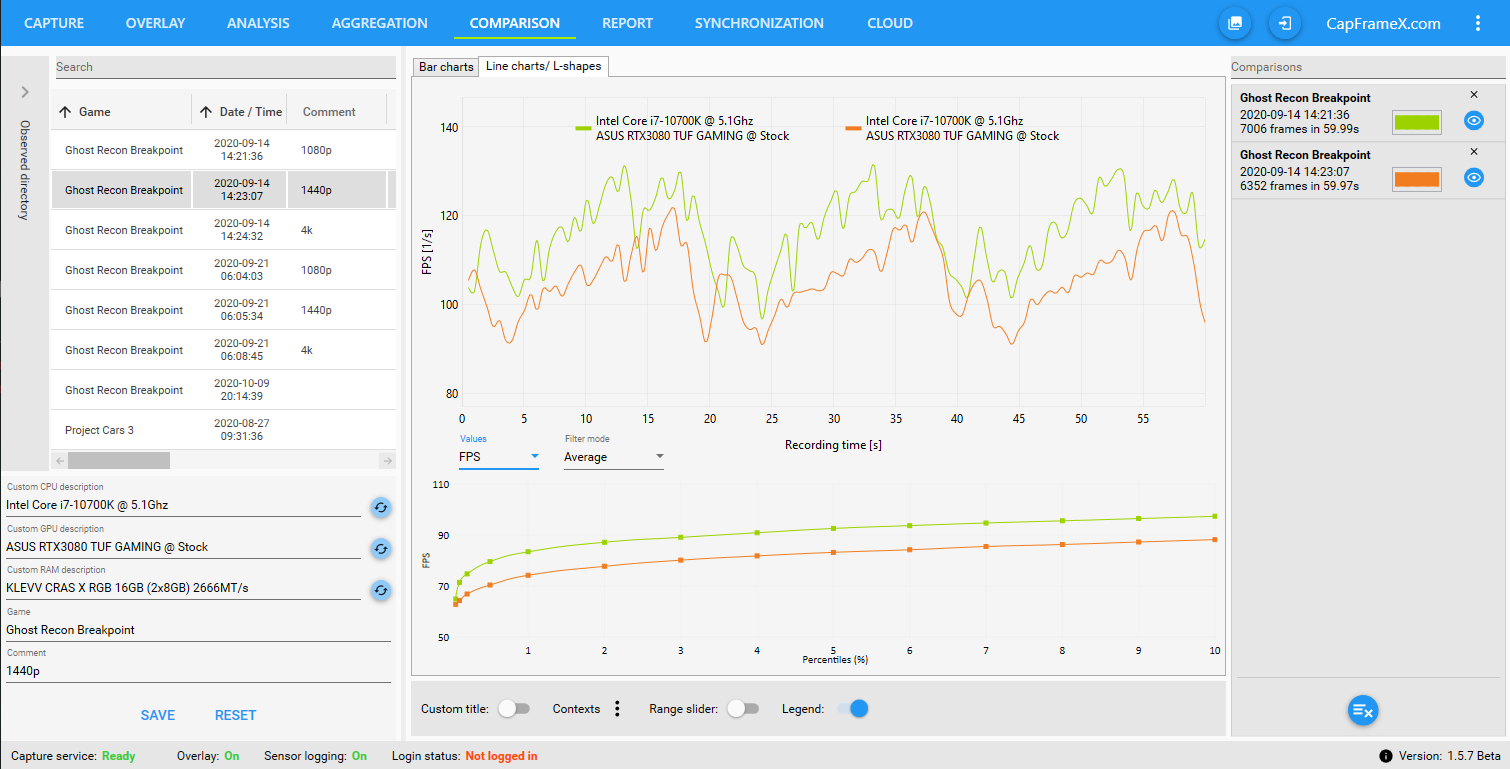Viewport: 1510px width, 769px height.
Task: Click the record list's right scroll arrow
Action: (388, 461)
